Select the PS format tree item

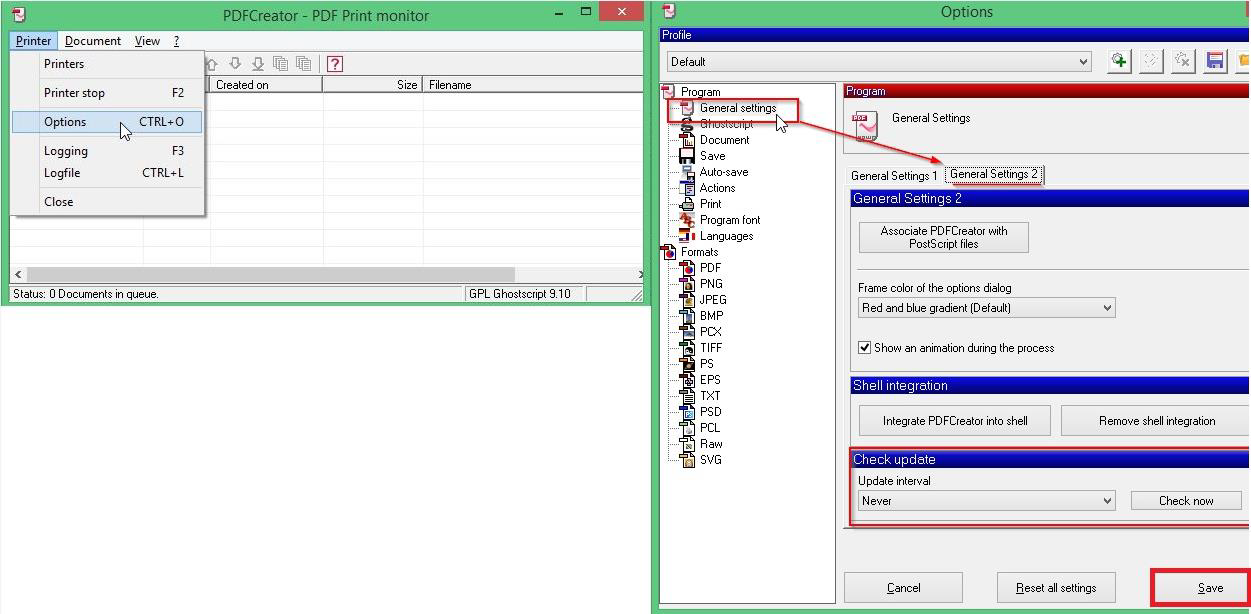pos(707,364)
